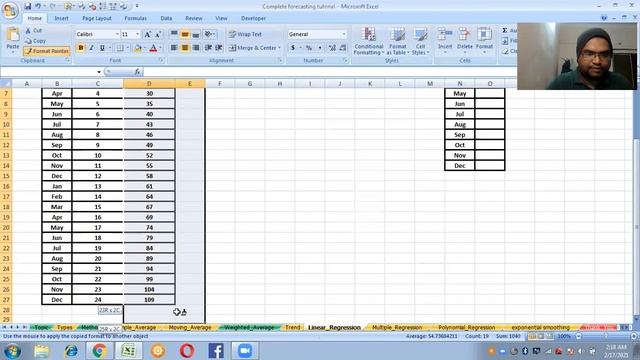Select column D header
The image size is (640, 360).
[149, 84]
